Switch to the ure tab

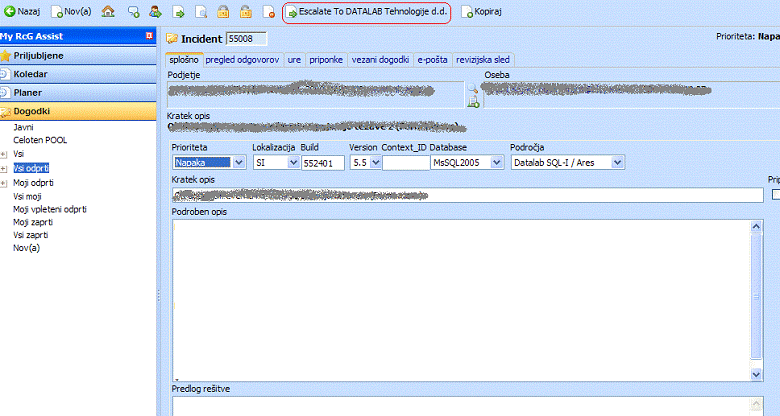click(x=294, y=60)
